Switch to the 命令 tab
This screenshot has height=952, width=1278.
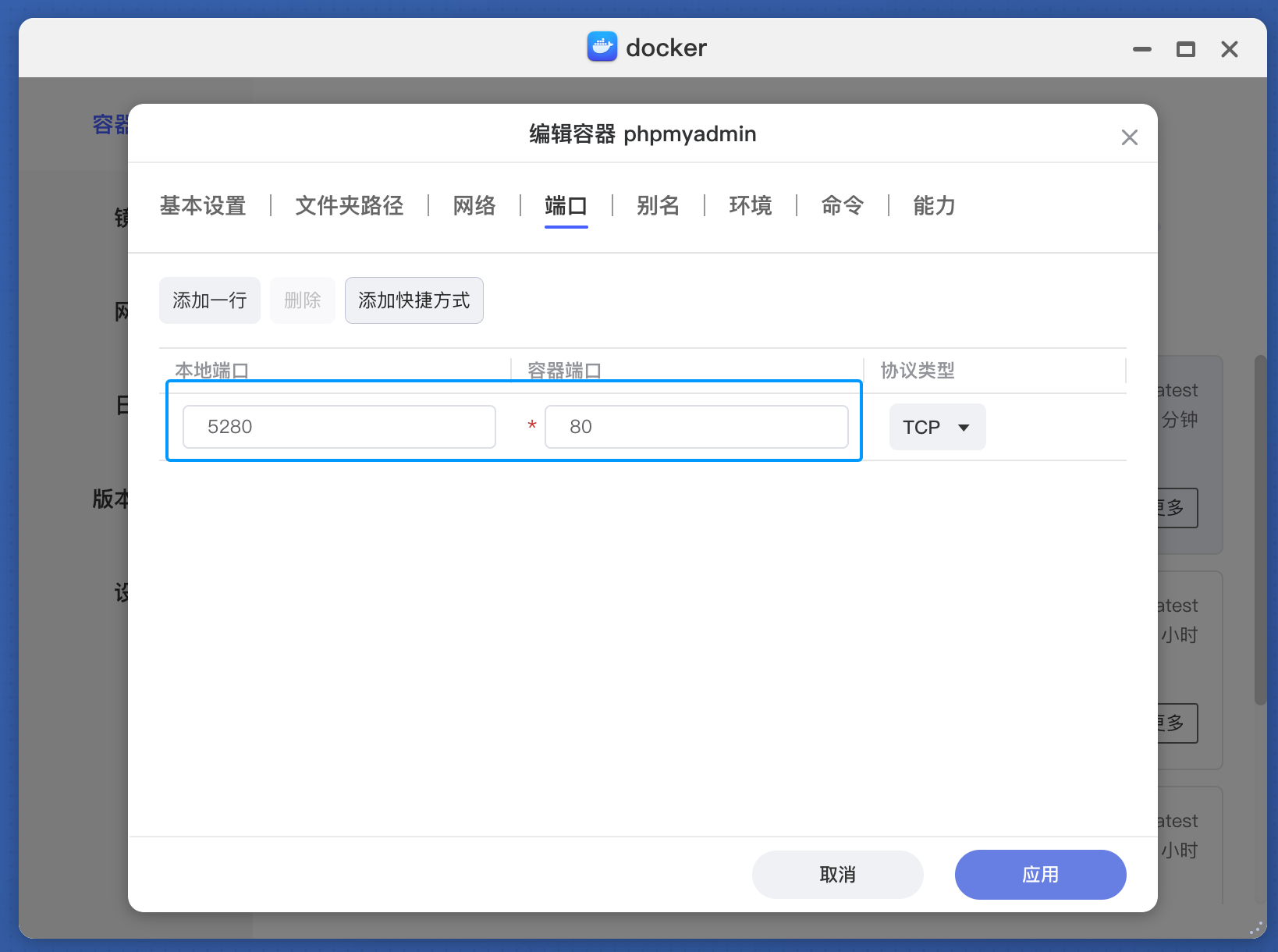click(843, 206)
